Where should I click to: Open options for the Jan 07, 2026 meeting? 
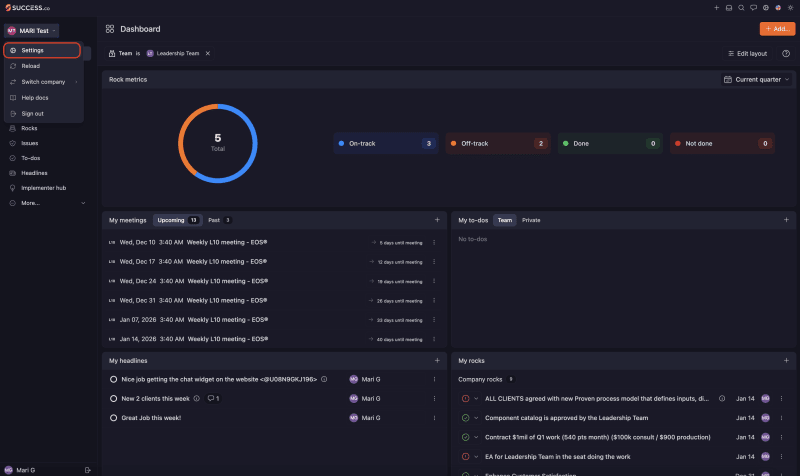point(434,320)
